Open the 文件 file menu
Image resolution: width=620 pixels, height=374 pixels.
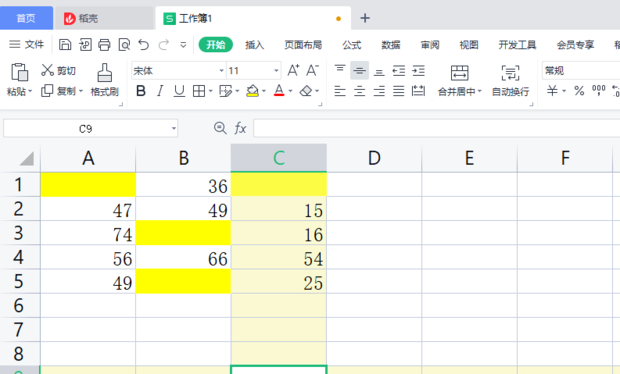(26, 45)
